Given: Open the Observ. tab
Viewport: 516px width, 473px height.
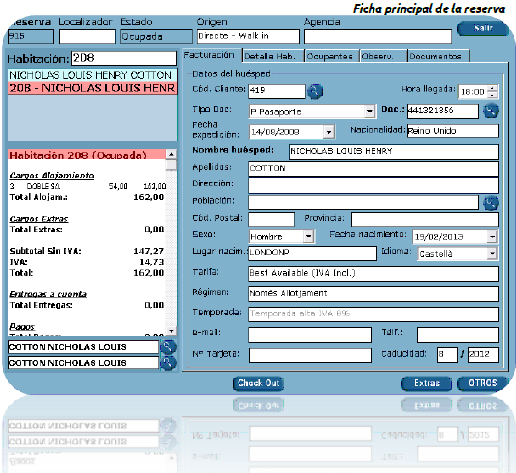Looking at the screenshot, I should point(383,56).
